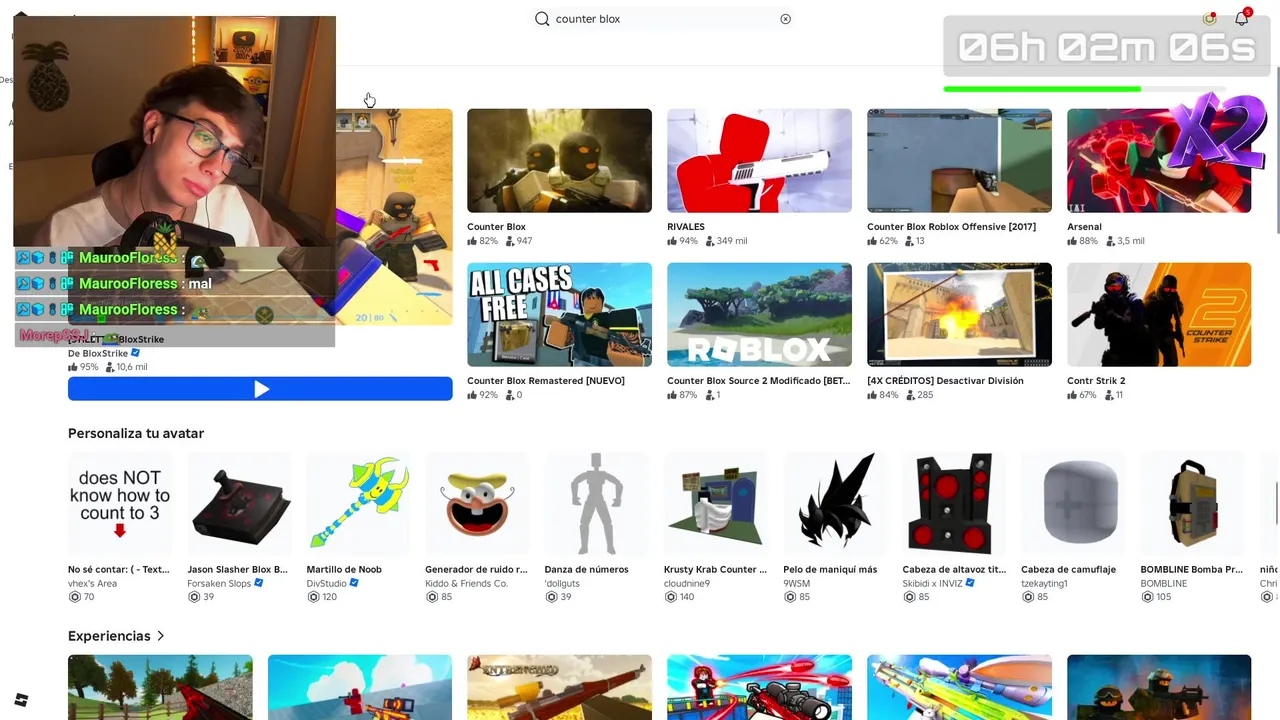Screen dimensions: 1280x720
Task: Open Counter Blox Remastered [NUEVO] thumbnail
Action: coord(559,315)
